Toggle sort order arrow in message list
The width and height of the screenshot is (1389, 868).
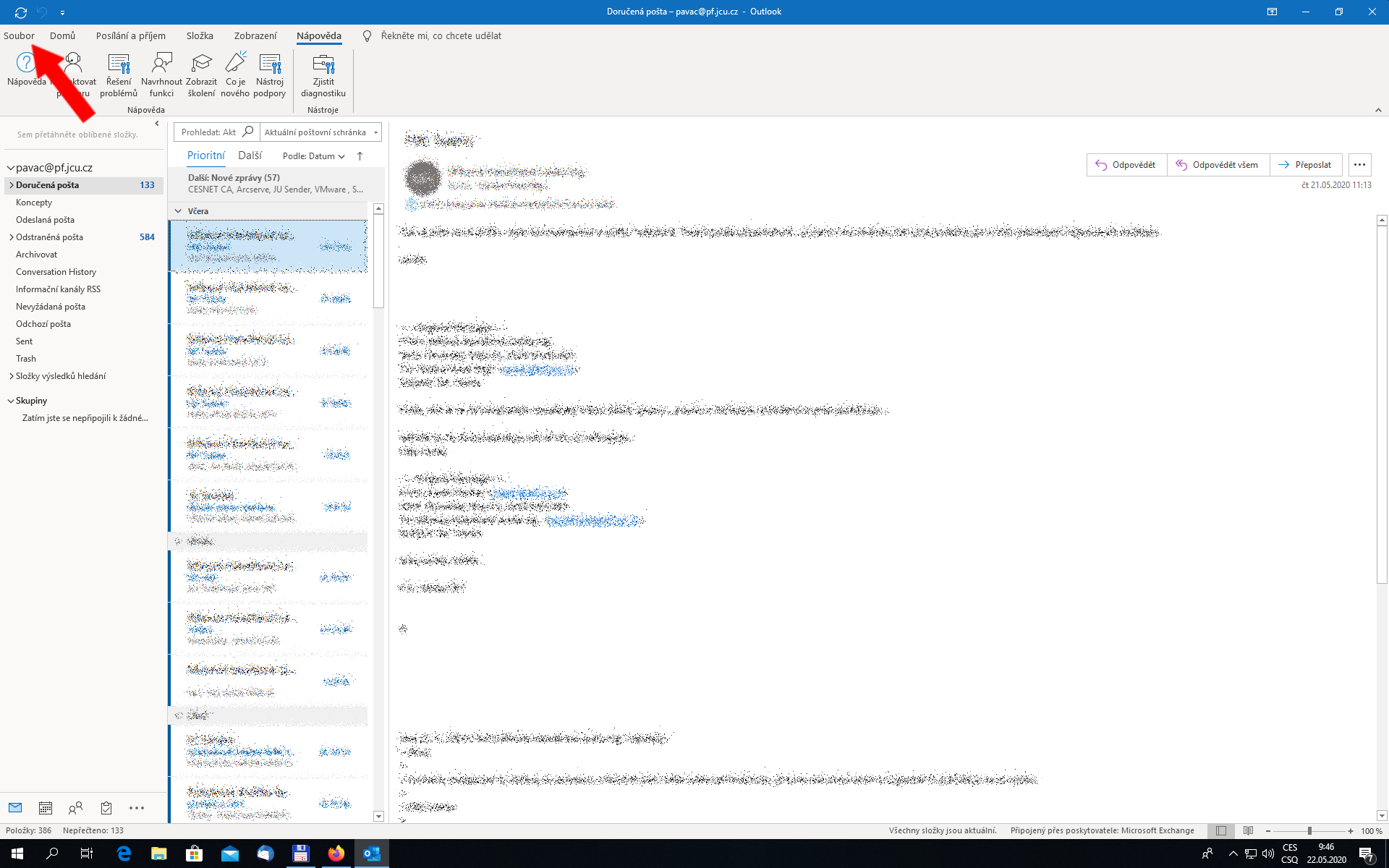click(x=360, y=156)
